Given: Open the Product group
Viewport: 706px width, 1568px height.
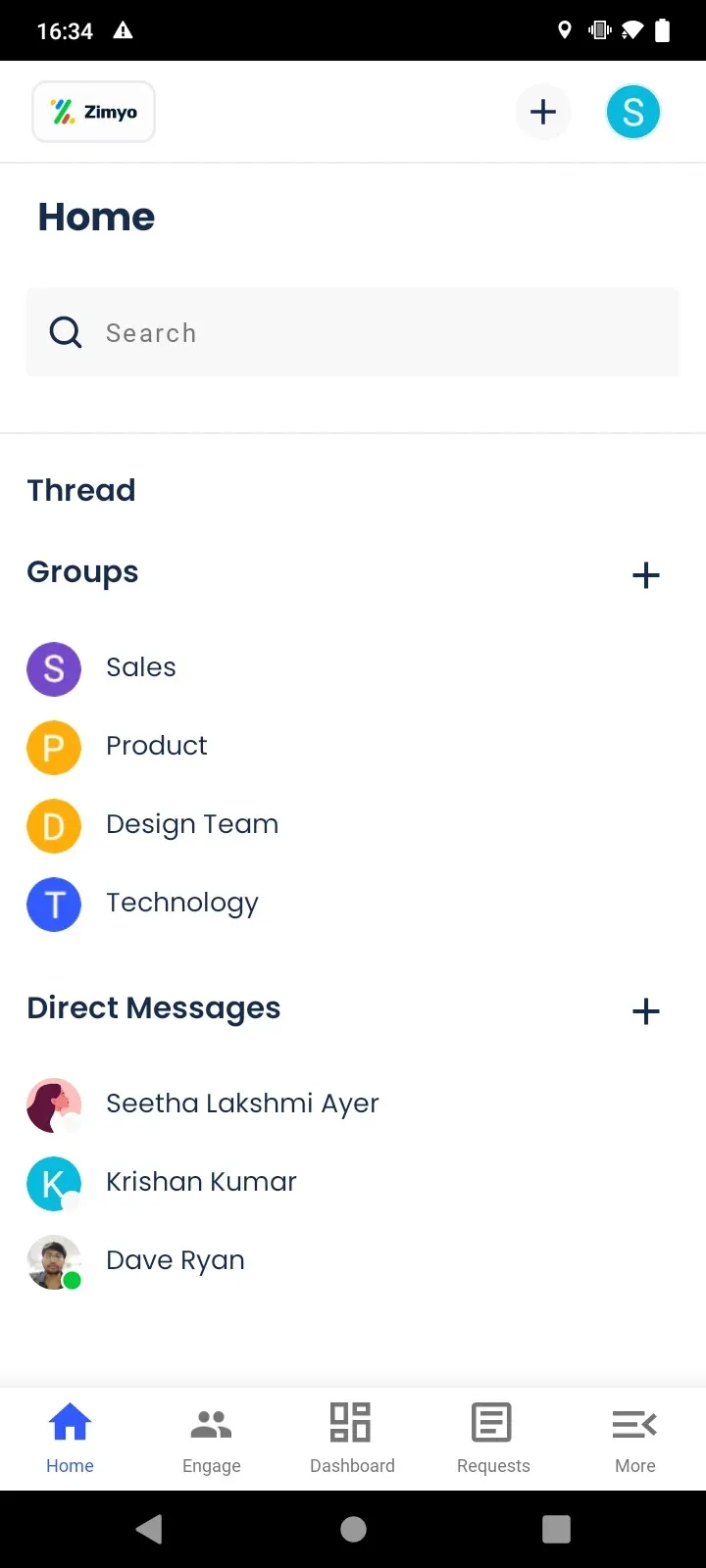Looking at the screenshot, I should click(156, 746).
